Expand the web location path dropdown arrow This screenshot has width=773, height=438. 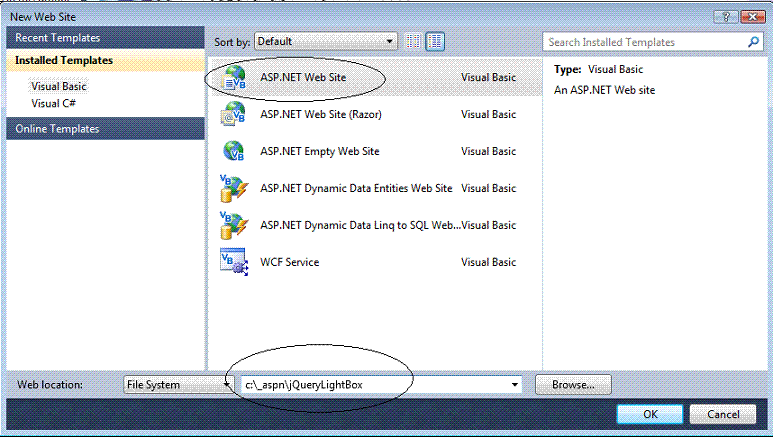pyautogui.click(x=514, y=385)
